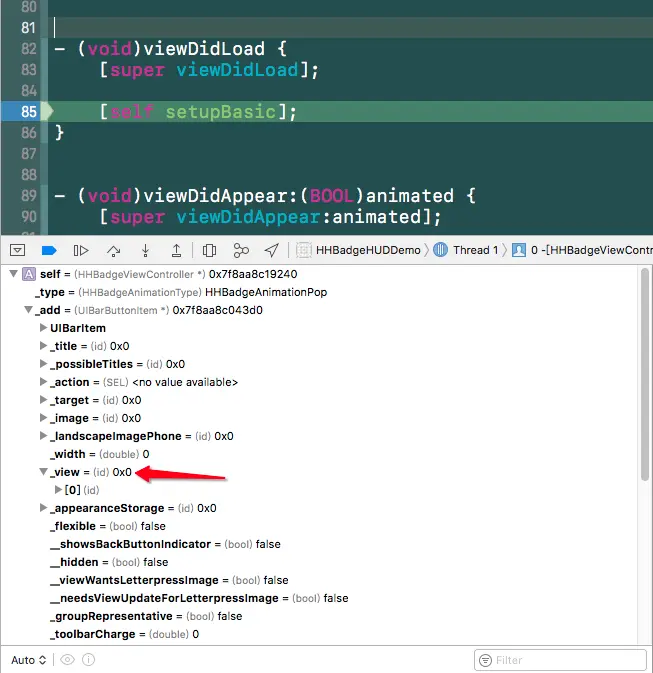653x673 pixels.
Task: Expand the _possibleTitles variable
Action: [x=43, y=364]
